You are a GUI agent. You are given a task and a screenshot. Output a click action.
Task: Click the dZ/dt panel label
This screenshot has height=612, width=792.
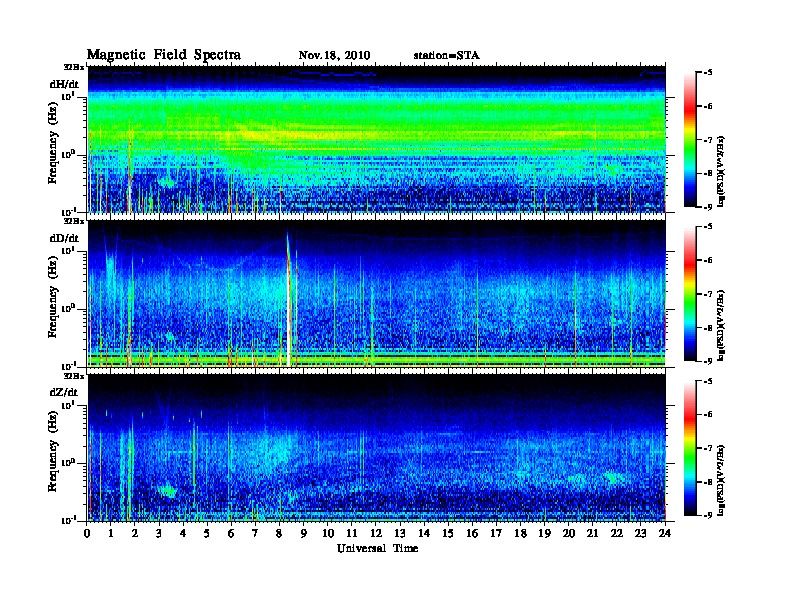pos(64,392)
